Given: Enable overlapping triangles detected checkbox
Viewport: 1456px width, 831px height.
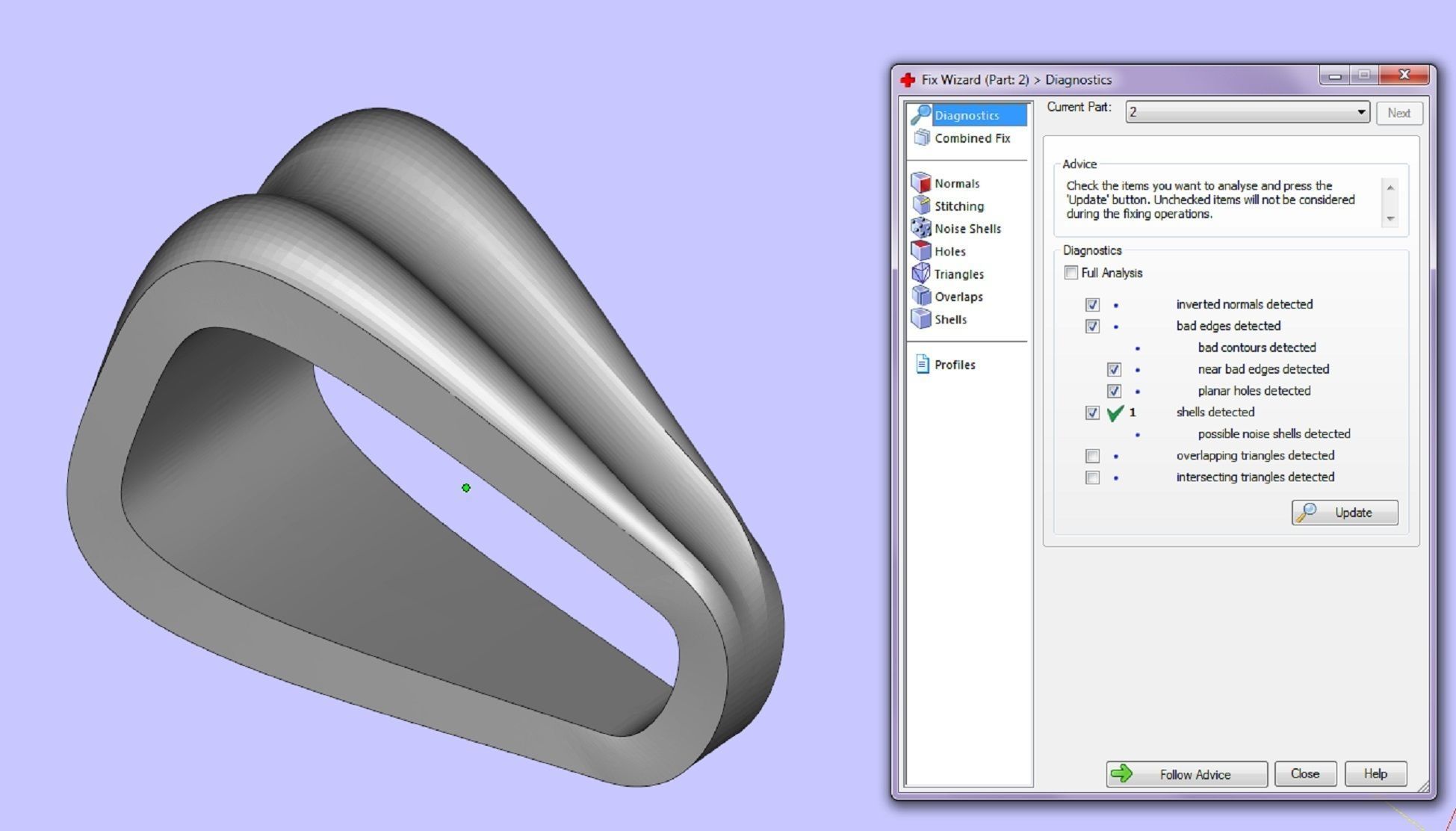Looking at the screenshot, I should pyautogui.click(x=1092, y=456).
